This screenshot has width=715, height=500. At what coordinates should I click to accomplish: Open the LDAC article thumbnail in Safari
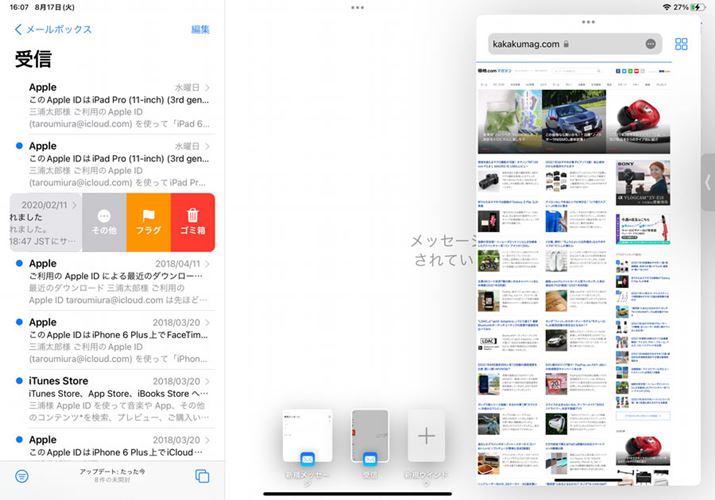[x=488, y=341]
